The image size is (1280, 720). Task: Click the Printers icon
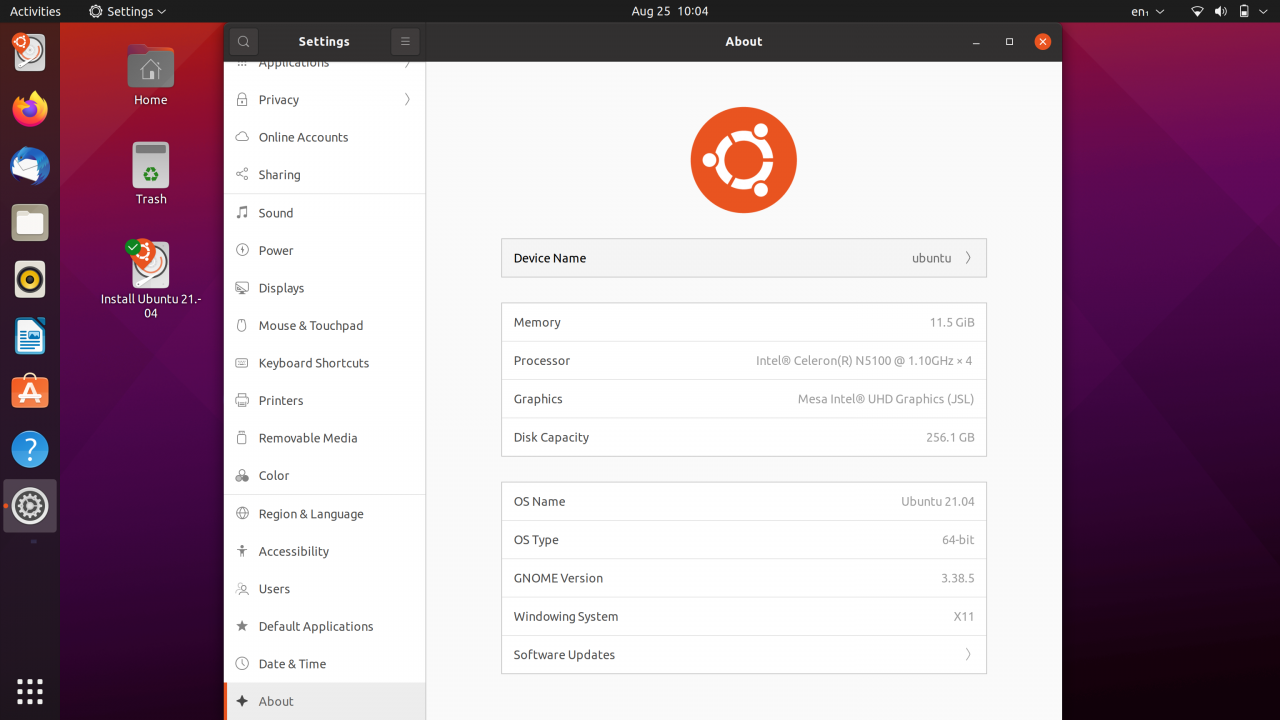(242, 400)
